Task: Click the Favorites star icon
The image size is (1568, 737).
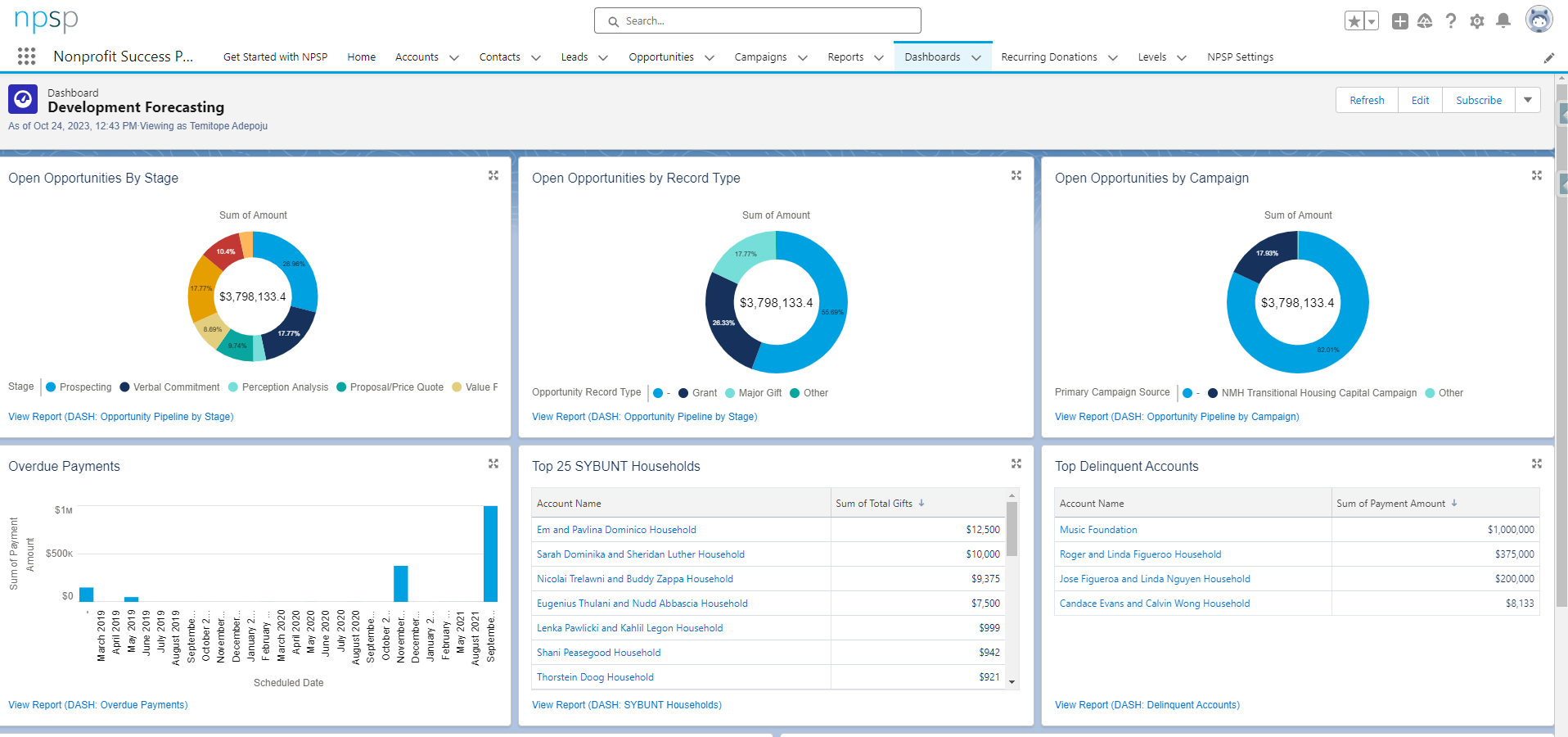Action: tap(1354, 21)
